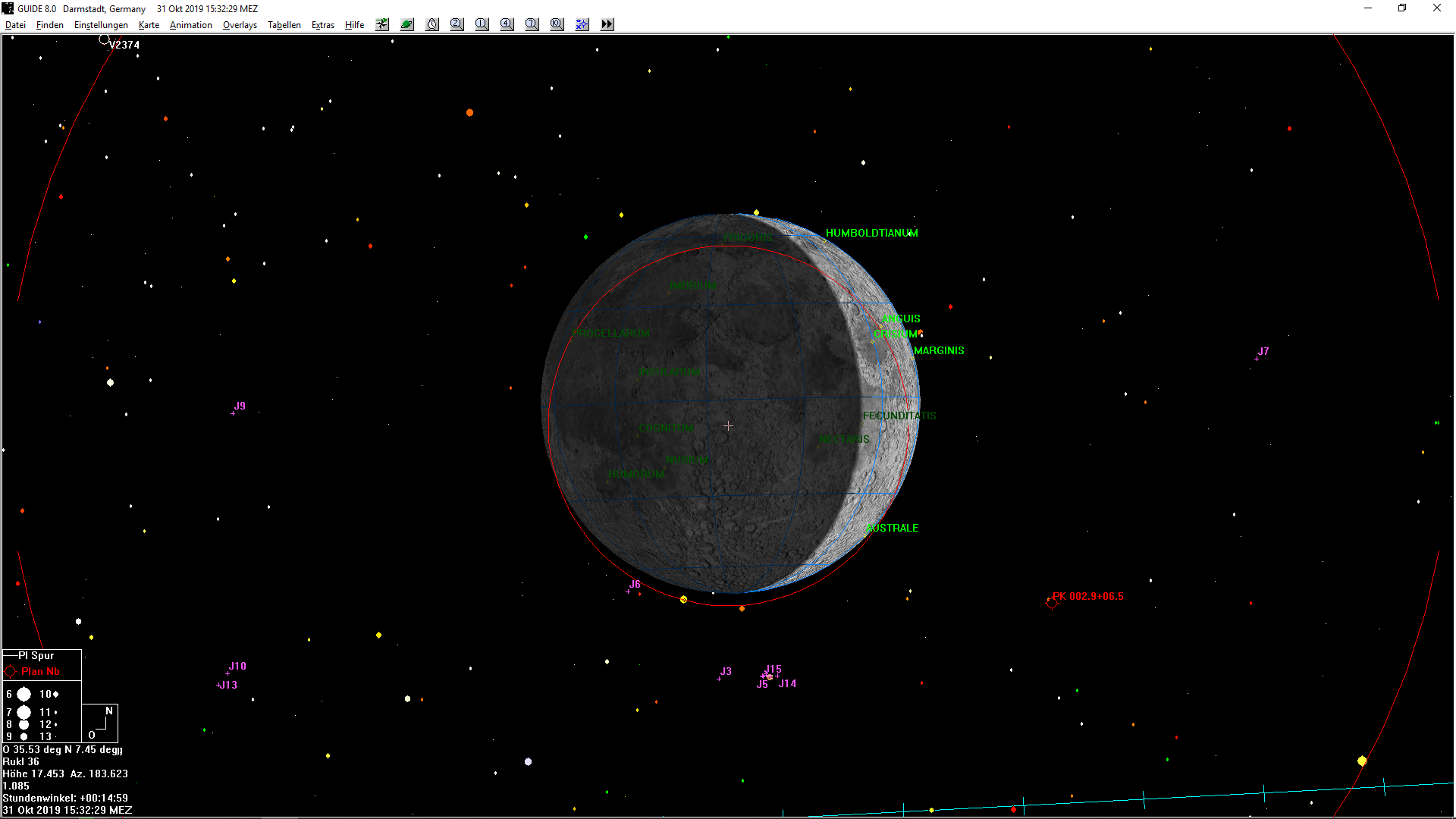The width and height of the screenshot is (1456, 819).
Task: Click the 1.085 value in the legend
Action: 16,786
